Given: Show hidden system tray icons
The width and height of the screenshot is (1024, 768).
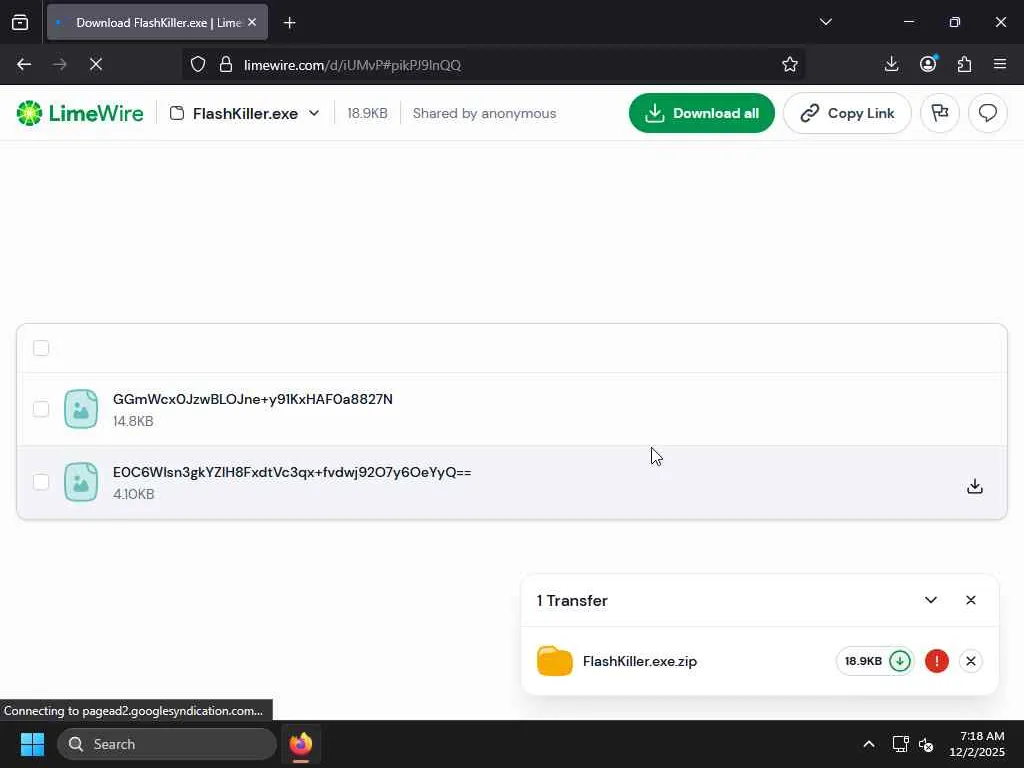Looking at the screenshot, I should (869, 744).
